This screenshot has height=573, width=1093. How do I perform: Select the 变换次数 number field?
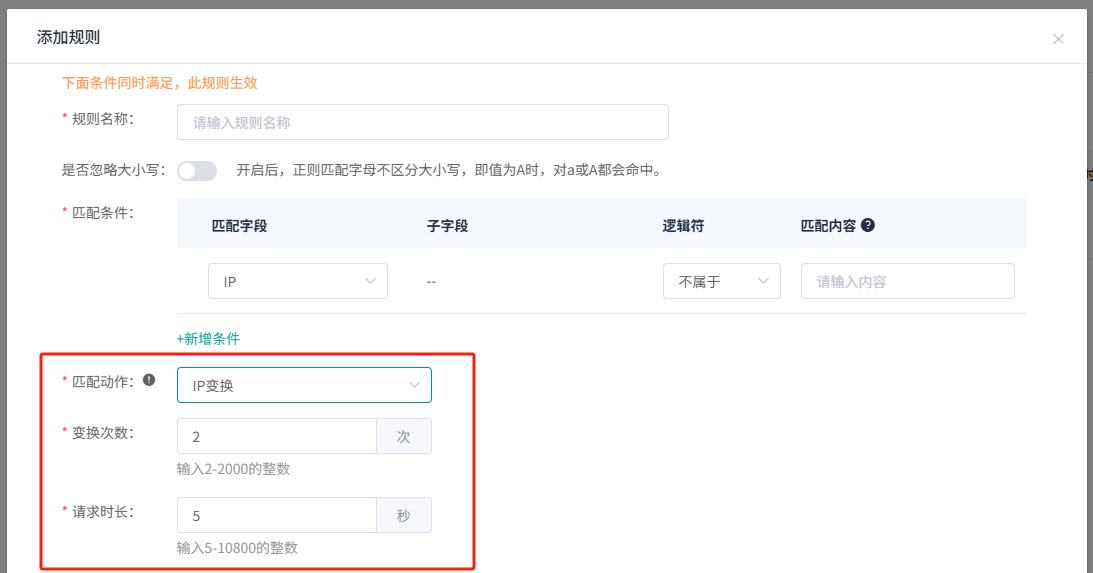tap(276, 436)
